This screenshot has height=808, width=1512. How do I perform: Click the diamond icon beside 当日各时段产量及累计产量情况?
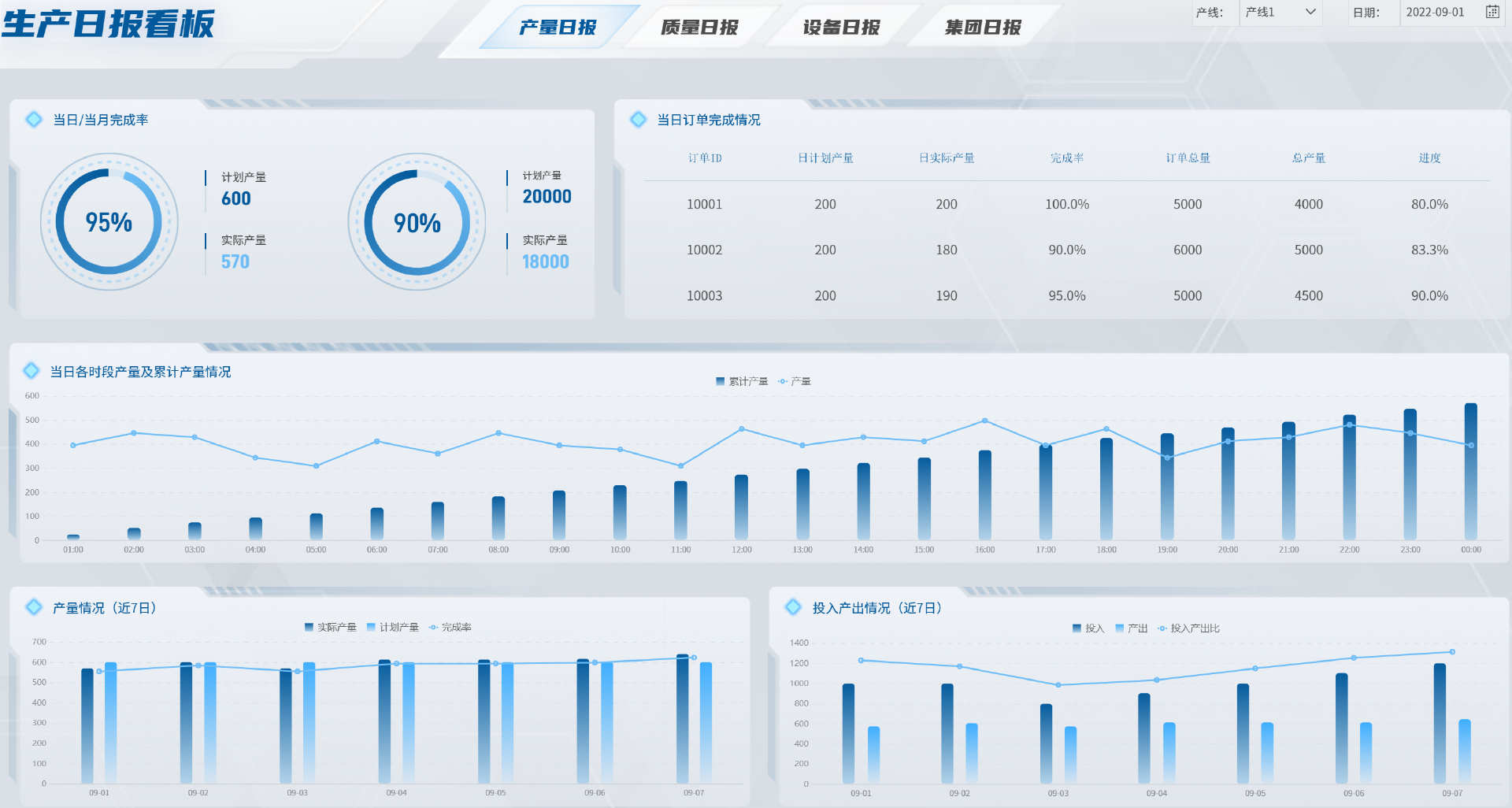click(x=31, y=371)
